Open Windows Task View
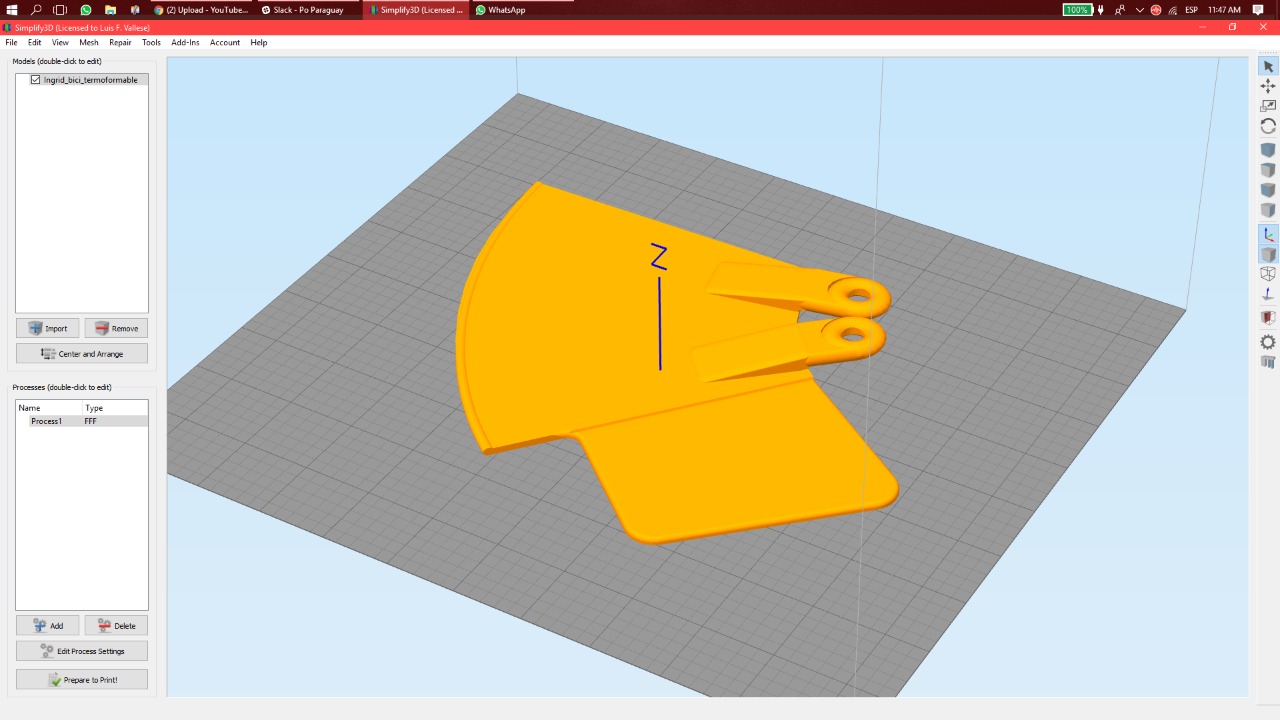Screen dimensions: 1280x720 [61, 10]
